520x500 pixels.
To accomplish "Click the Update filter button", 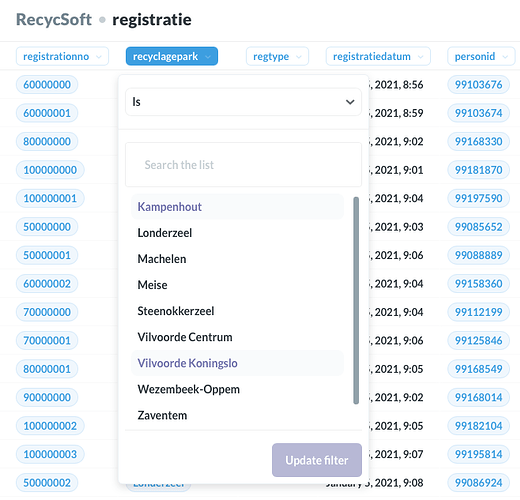I will (317, 460).
